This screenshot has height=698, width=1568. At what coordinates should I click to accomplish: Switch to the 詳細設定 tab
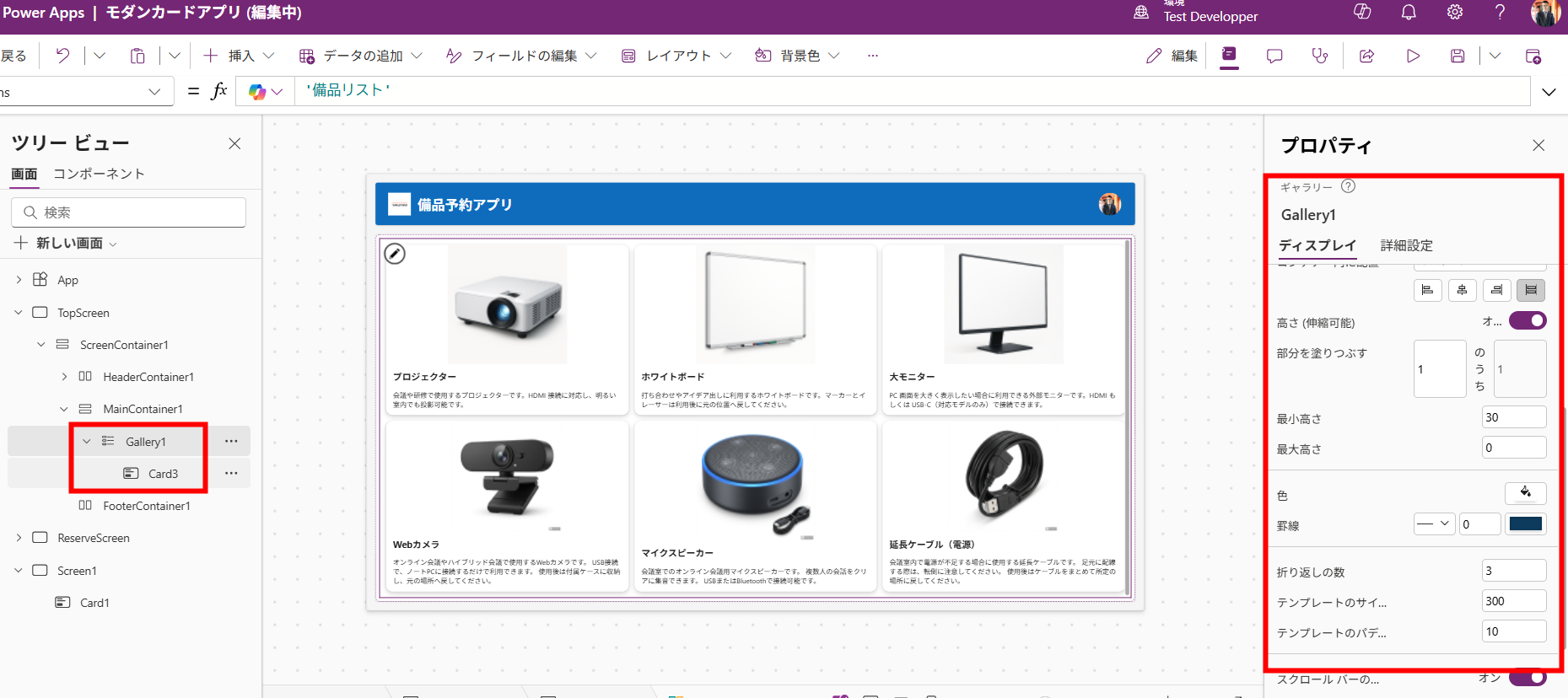pos(1406,245)
